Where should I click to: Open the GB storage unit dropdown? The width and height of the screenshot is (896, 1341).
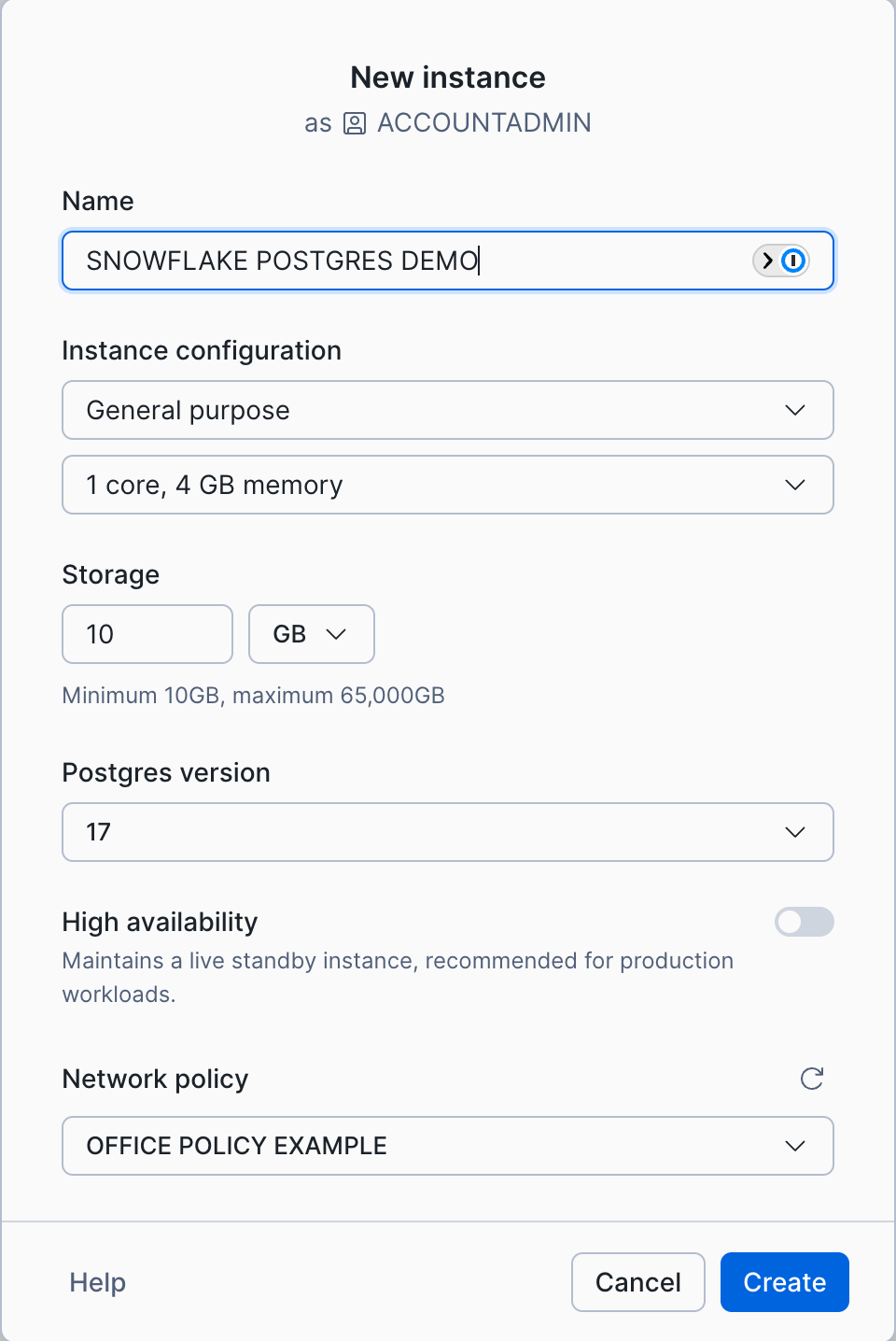point(311,634)
